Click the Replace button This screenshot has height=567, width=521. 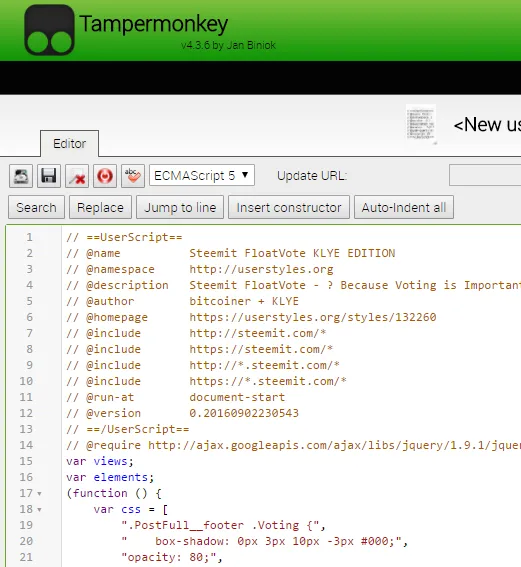coord(100,208)
